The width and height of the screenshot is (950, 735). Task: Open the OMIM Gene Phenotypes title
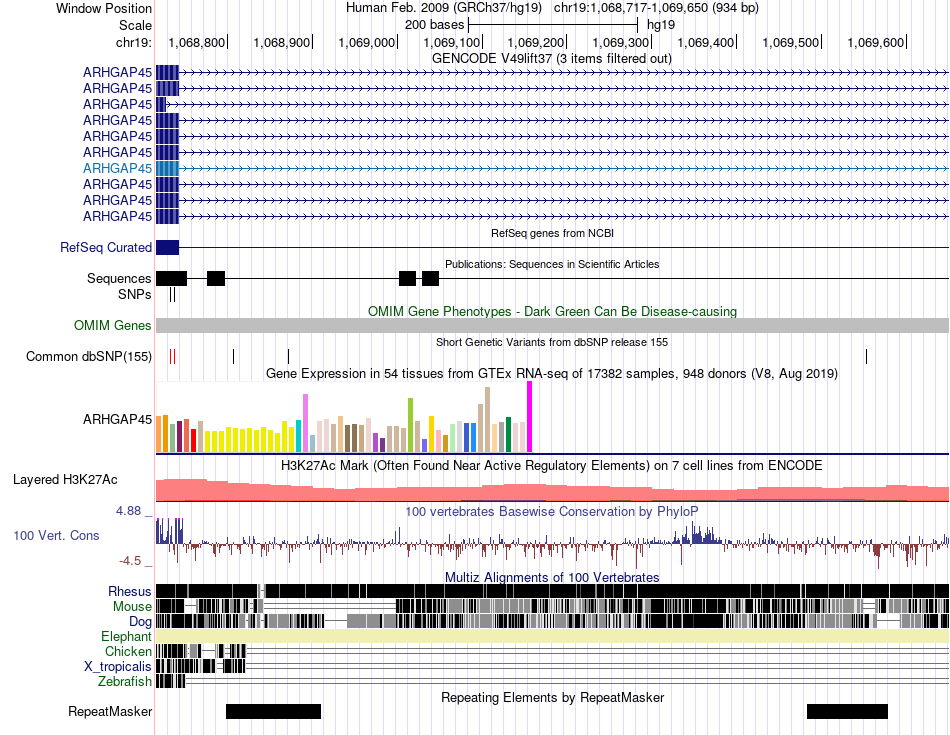coord(552,311)
